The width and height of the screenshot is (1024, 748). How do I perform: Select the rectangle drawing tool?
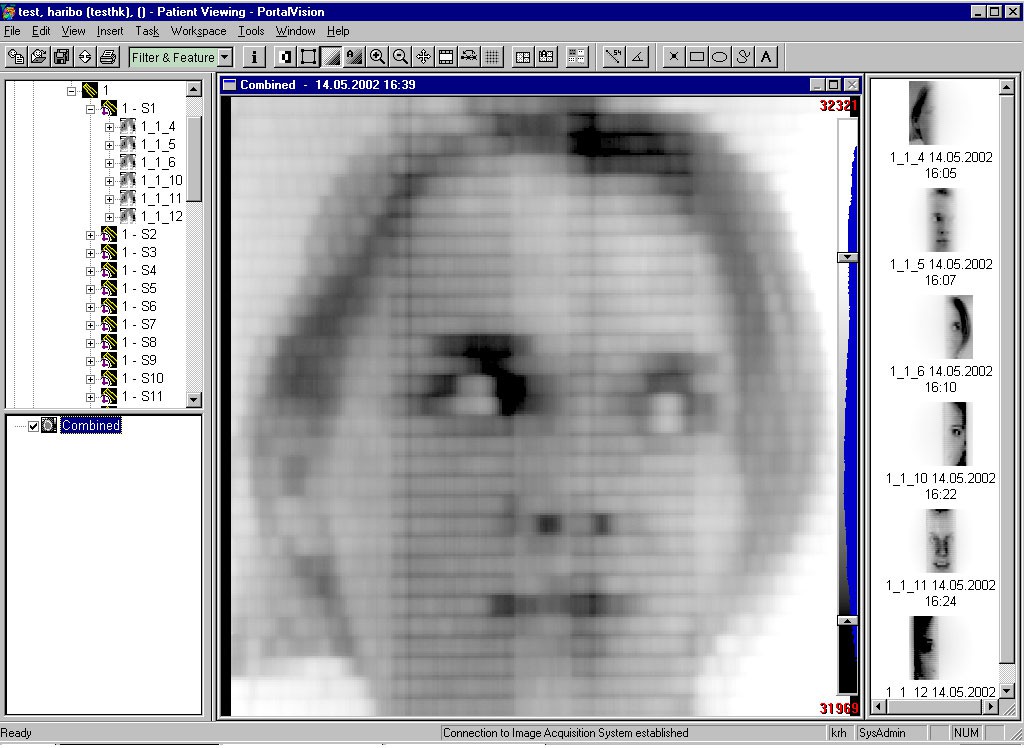point(697,57)
